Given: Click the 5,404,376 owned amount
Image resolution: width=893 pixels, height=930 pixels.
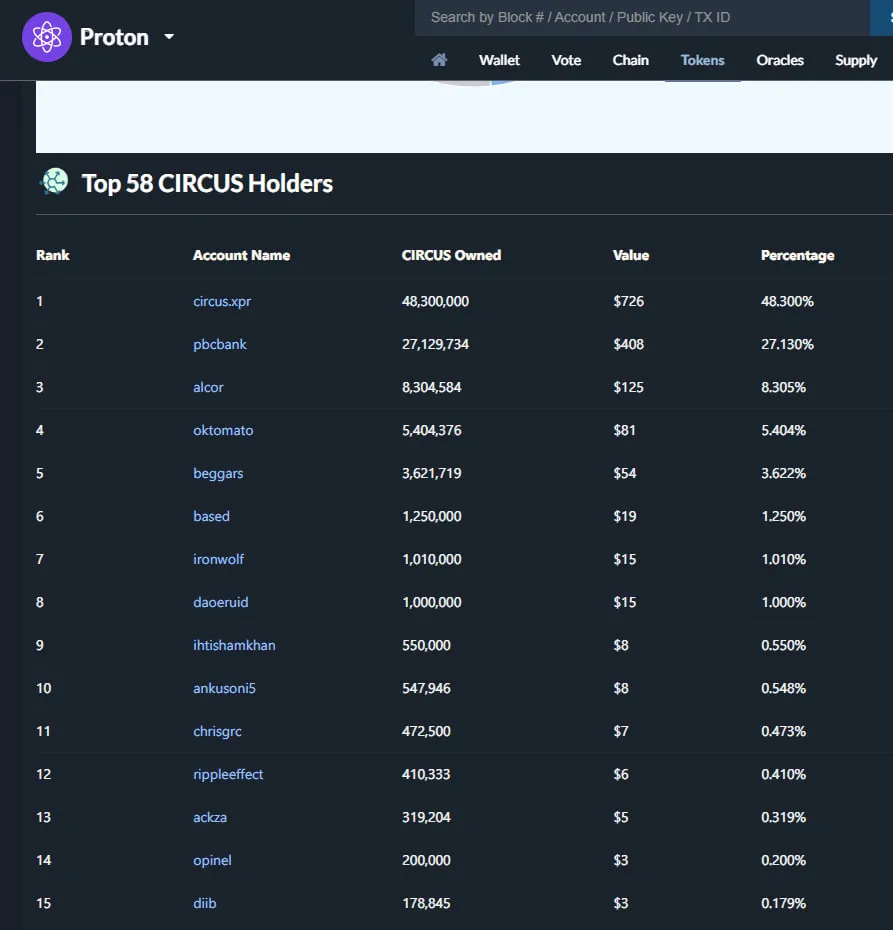Looking at the screenshot, I should click(432, 431).
